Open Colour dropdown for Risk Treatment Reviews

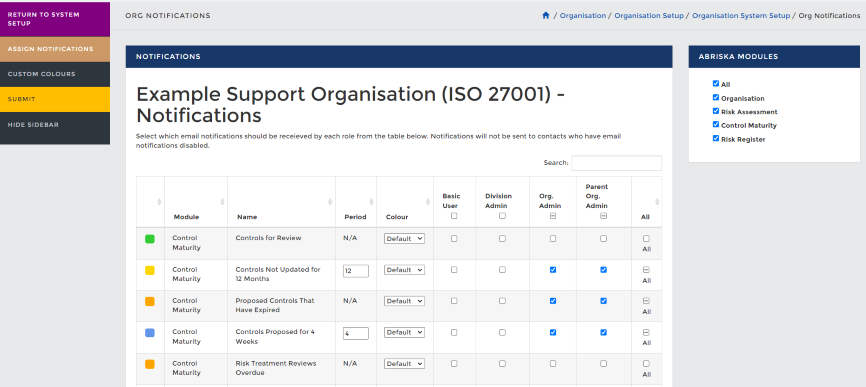coord(404,364)
